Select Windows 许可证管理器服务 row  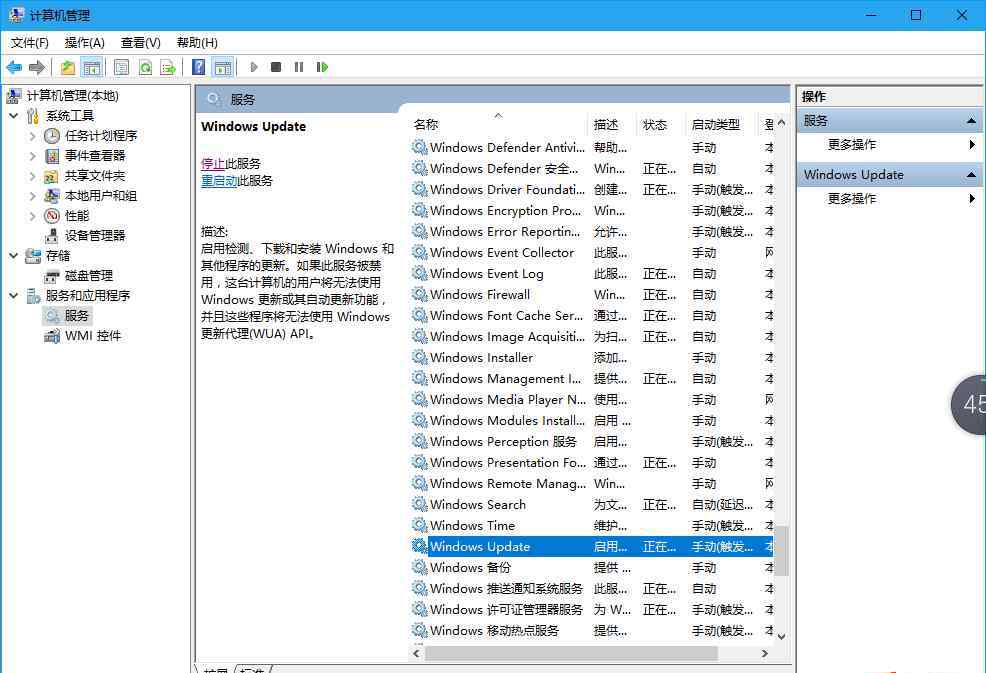[593, 609]
